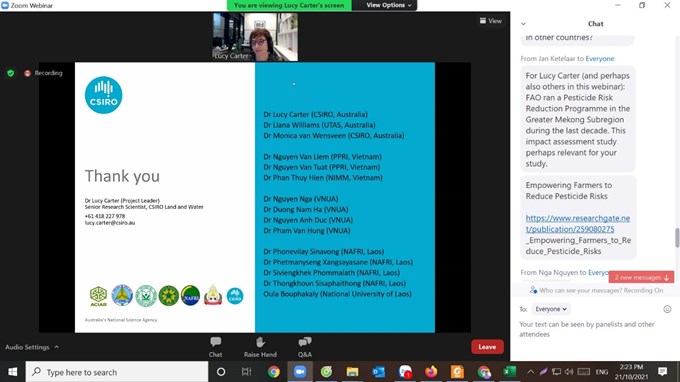Collapse the Chat panel chevron
Screen dimensions: 680x382
coord(523,24)
